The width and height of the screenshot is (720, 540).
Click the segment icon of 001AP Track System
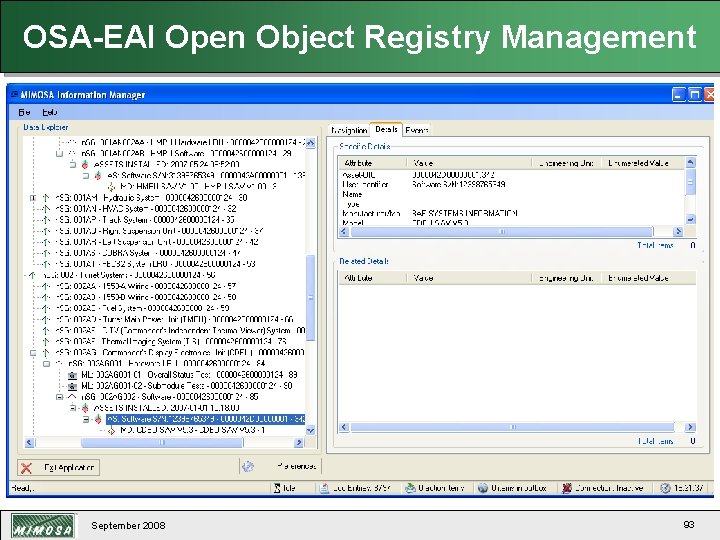pyautogui.click(x=45, y=220)
